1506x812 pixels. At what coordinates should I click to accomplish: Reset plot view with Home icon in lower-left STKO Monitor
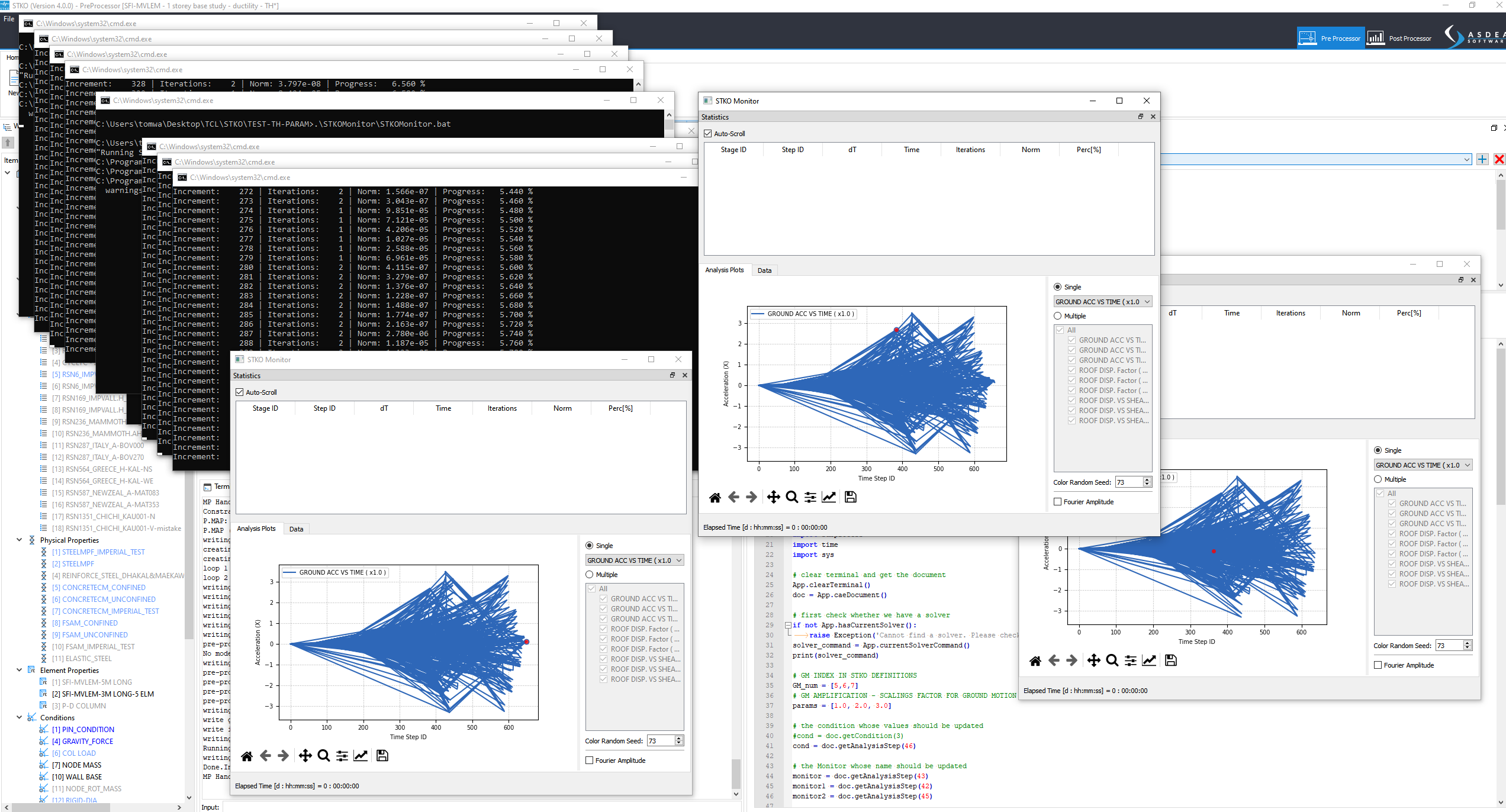click(247, 756)
